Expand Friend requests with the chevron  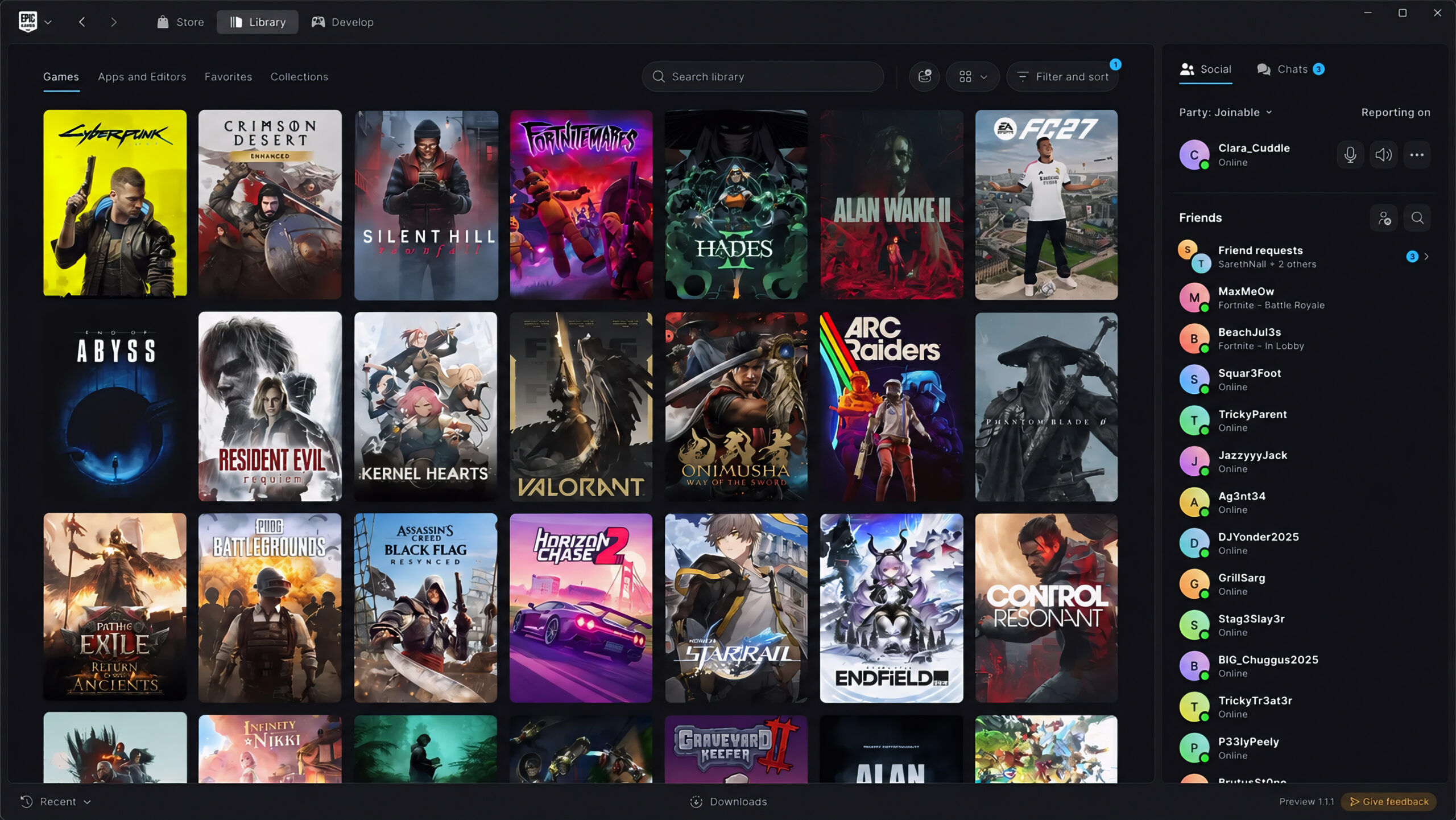(x=1426, y=257)
